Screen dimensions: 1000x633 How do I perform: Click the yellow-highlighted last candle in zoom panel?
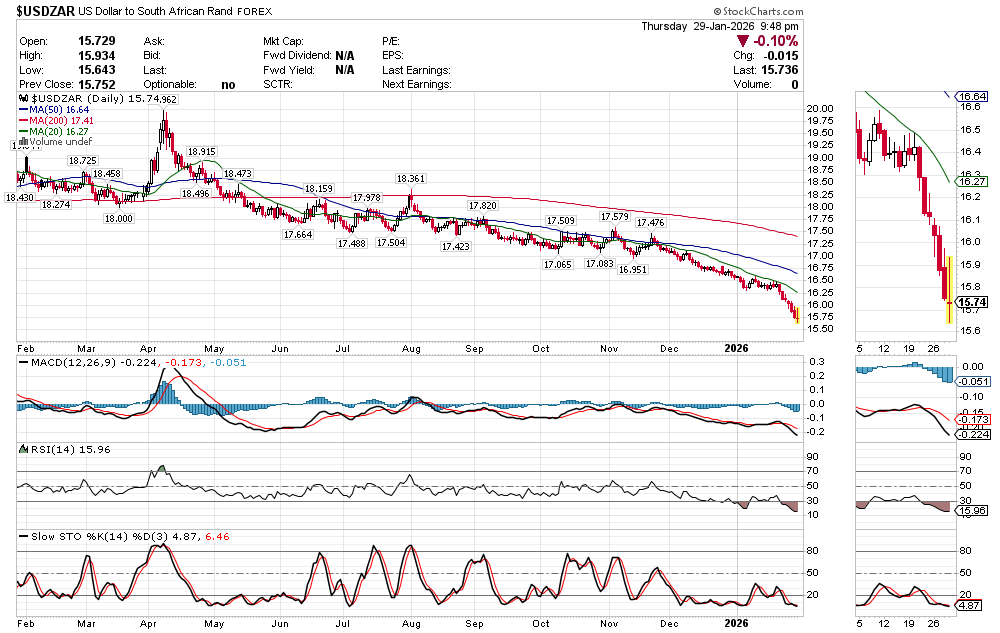pos(948,290)
